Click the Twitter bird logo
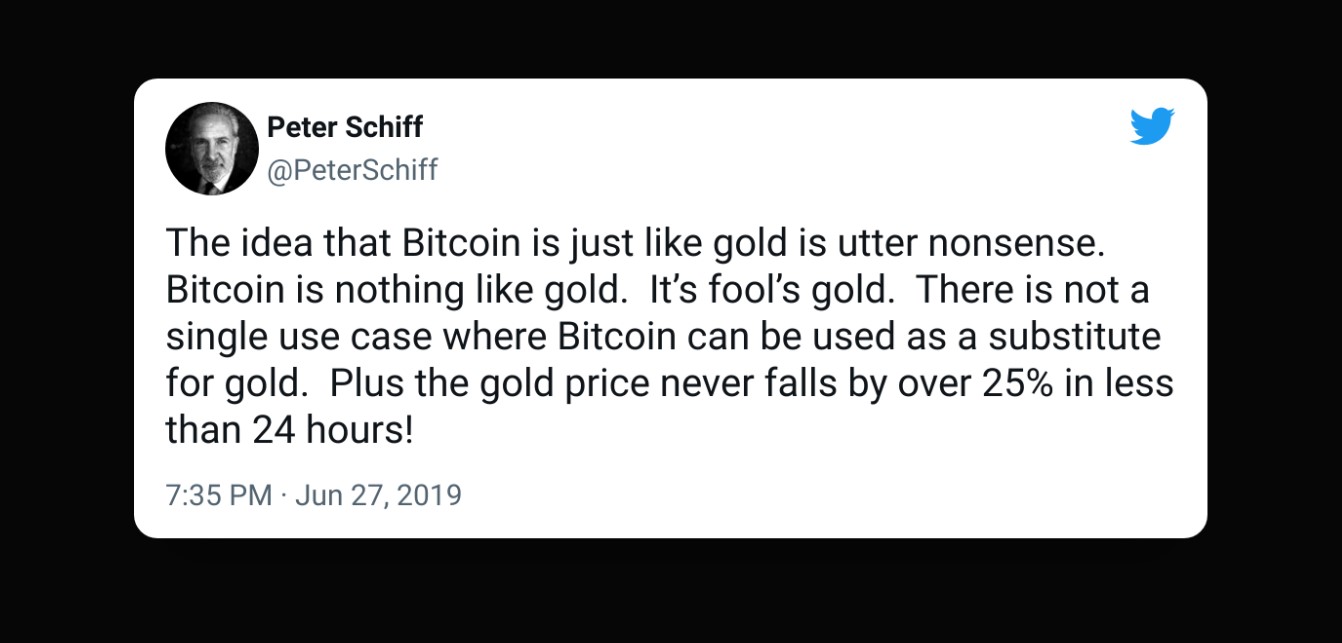The width and height of the screenshot is (1342, 643). point(1152,127)
